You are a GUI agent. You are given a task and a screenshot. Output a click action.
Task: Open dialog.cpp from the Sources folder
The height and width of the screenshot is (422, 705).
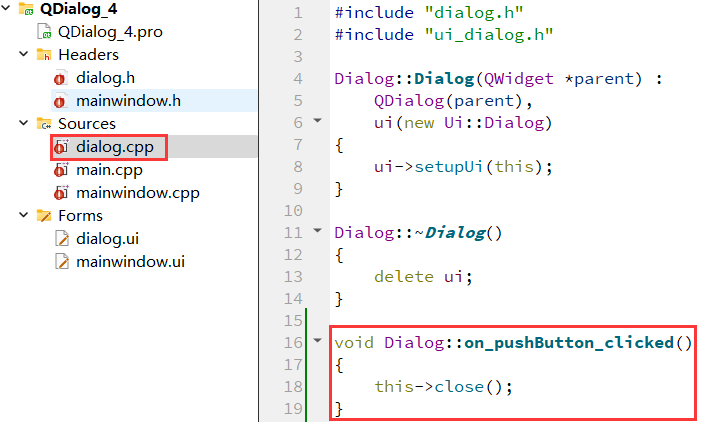[x=115, y=147]
